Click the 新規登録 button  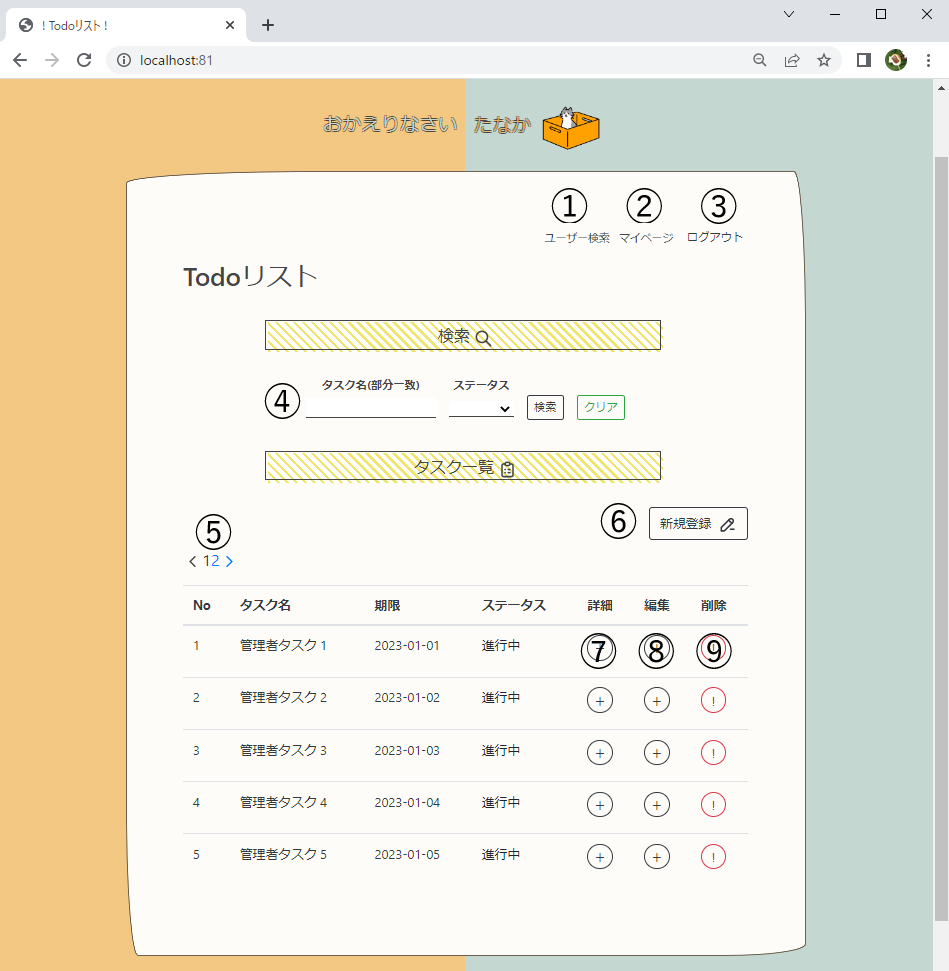click(x=698, y=523)
